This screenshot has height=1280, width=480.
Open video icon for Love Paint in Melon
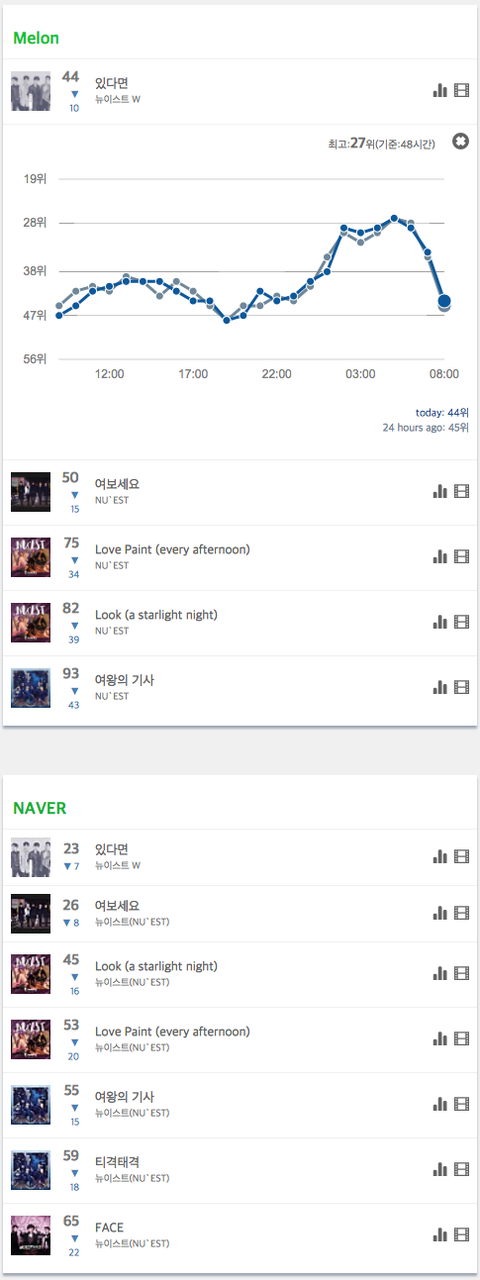pyautogui.click(x=461, y=557)
